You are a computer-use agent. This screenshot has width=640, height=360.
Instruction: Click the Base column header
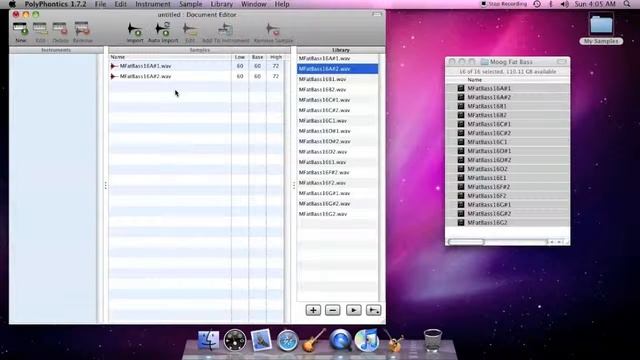coord(257,57)
